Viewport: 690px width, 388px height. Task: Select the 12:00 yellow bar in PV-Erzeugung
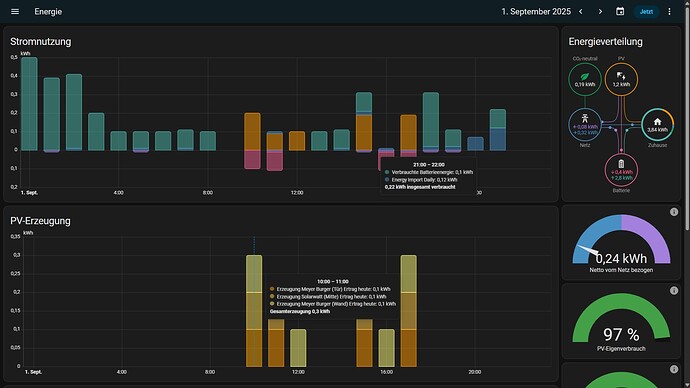(x=298, y=348)
